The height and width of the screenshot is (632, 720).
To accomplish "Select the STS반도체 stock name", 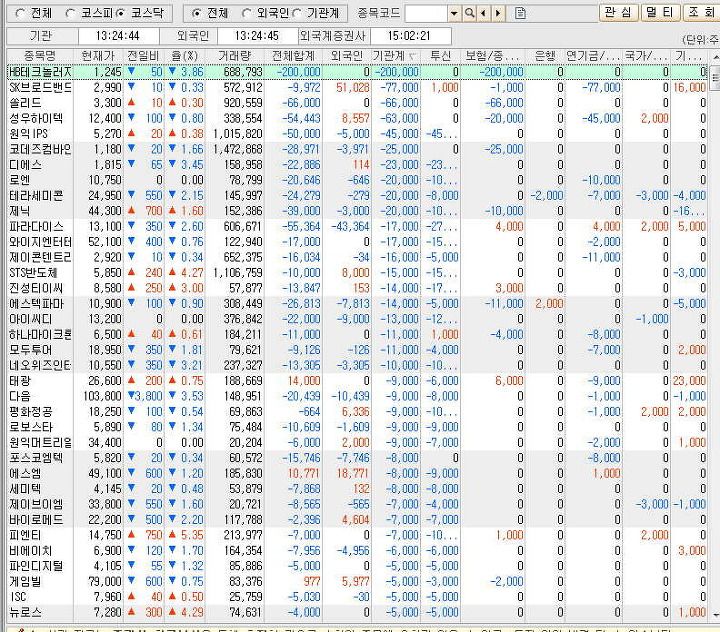I will (33, 273).
